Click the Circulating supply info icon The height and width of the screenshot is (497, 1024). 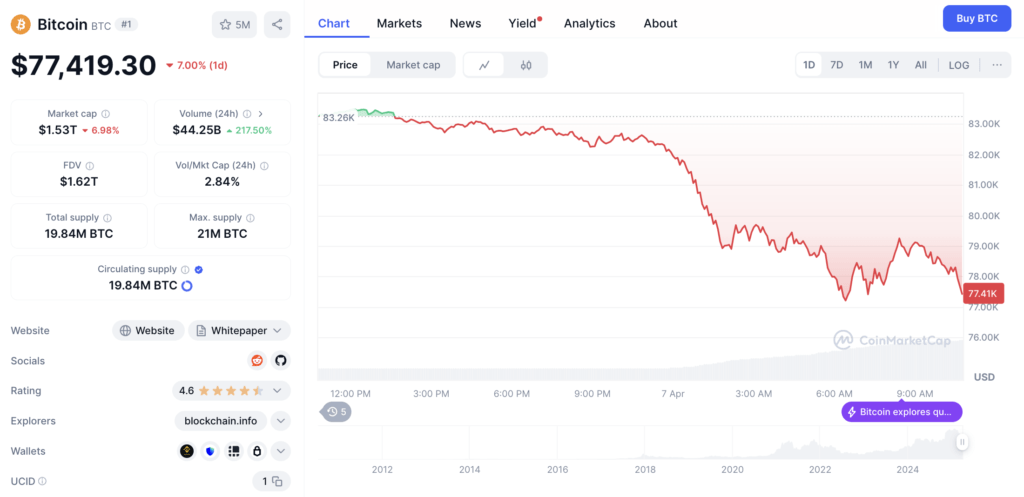[185, 269]
